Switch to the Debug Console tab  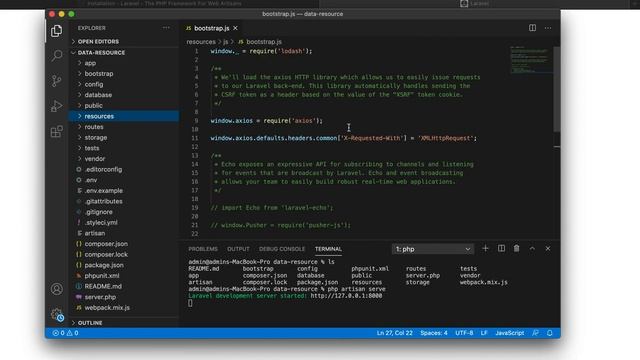[282, 249]
